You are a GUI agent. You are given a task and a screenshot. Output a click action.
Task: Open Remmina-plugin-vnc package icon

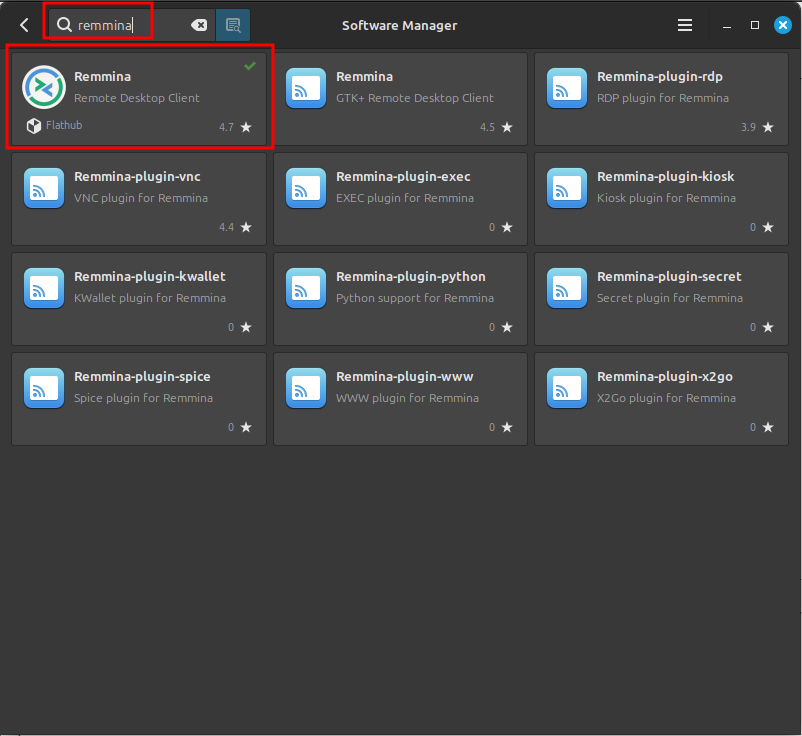coord(44,188)
